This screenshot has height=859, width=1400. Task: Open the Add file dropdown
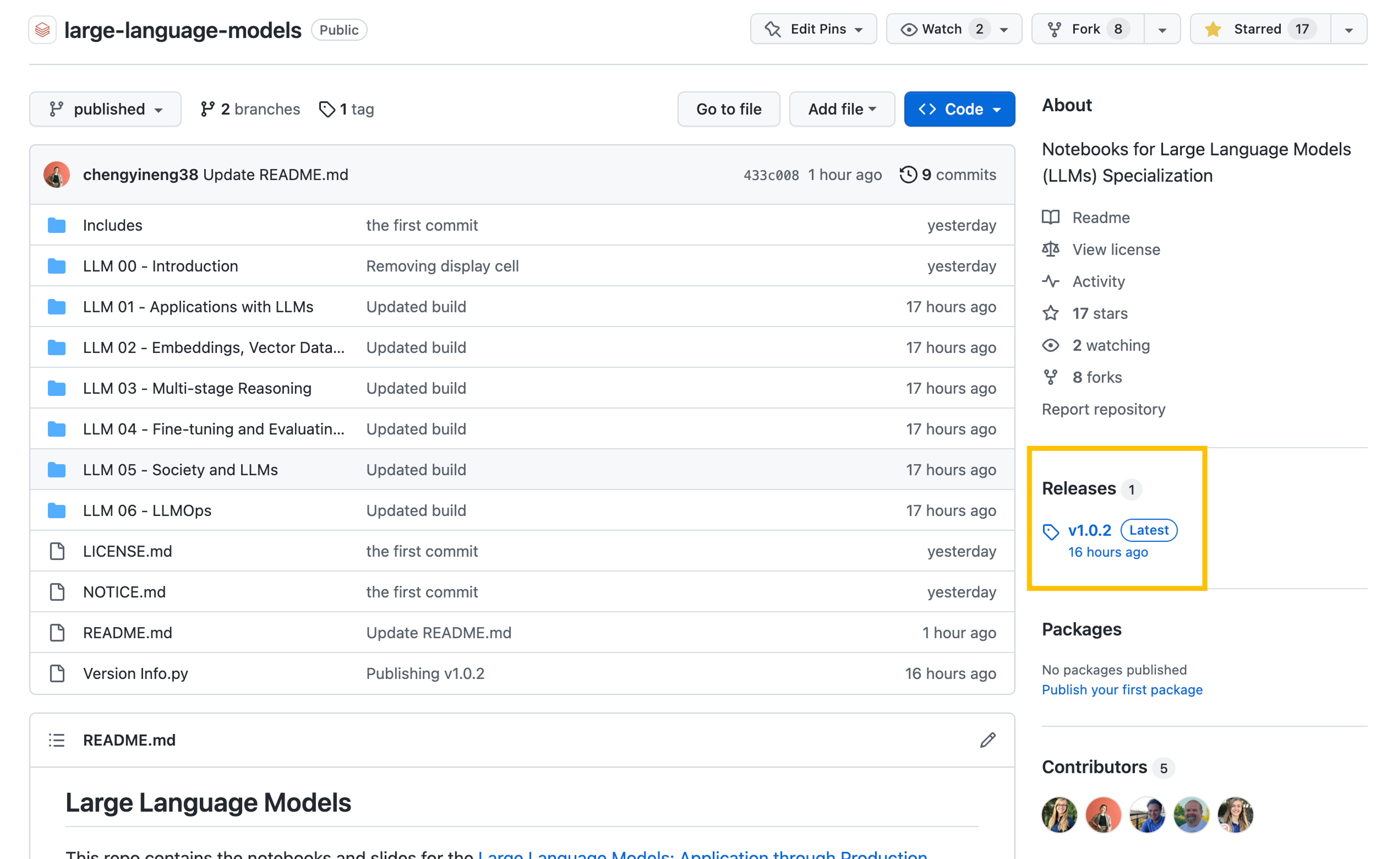[842, 109]
